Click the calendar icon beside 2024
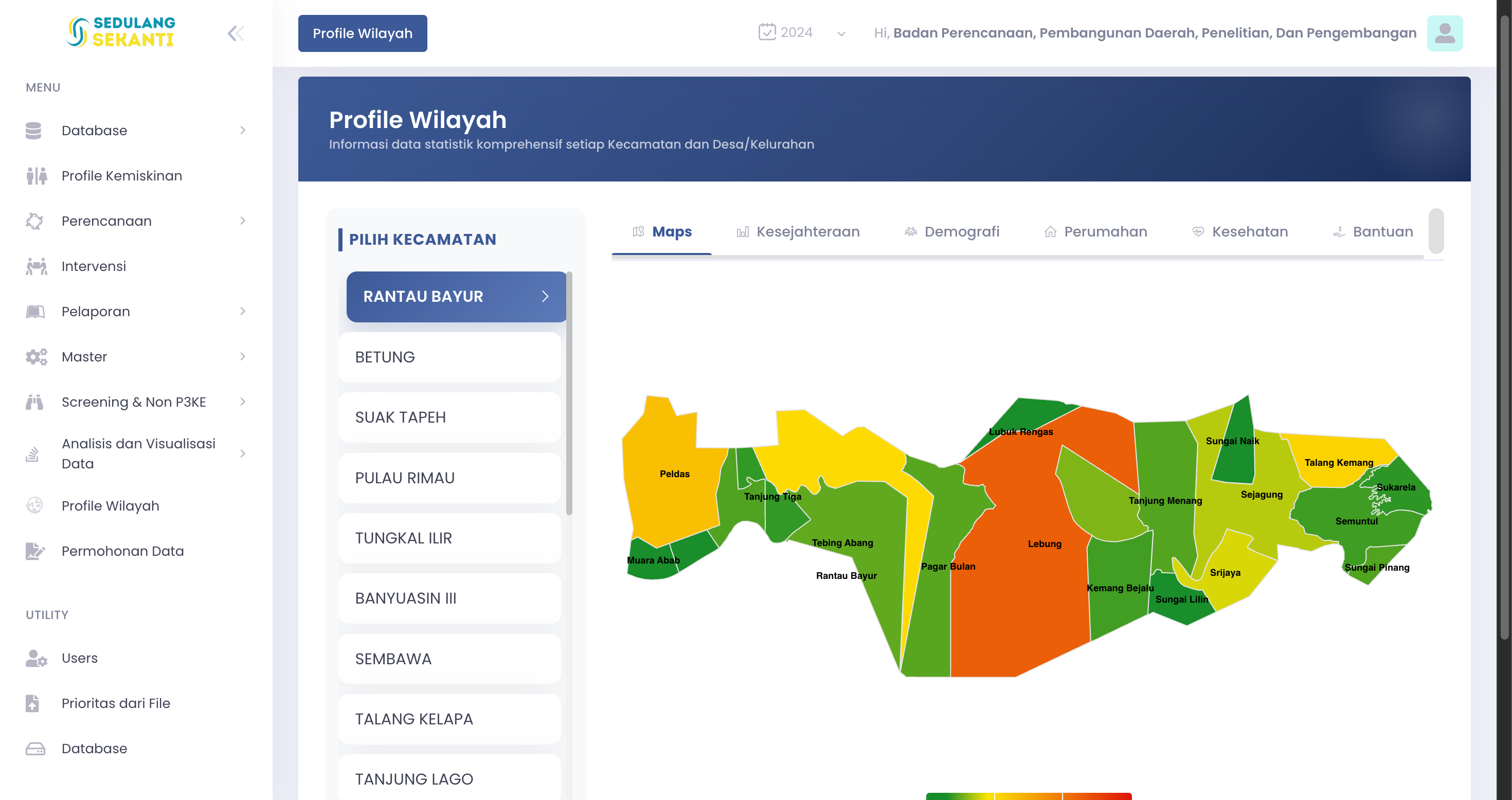 767,32
